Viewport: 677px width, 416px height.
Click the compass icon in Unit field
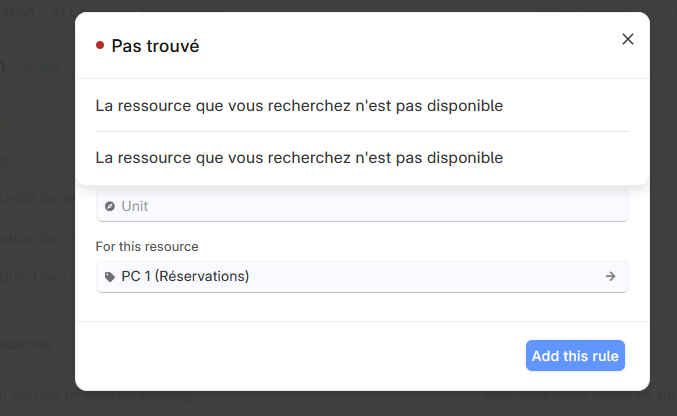(110, 206)
